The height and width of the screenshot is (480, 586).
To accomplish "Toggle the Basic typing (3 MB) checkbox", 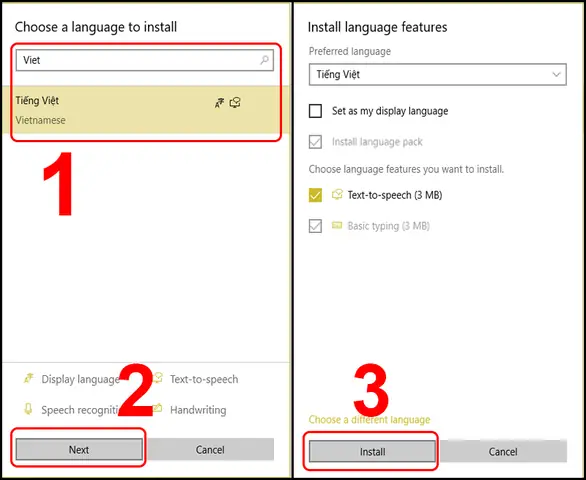I will [315, 226].
